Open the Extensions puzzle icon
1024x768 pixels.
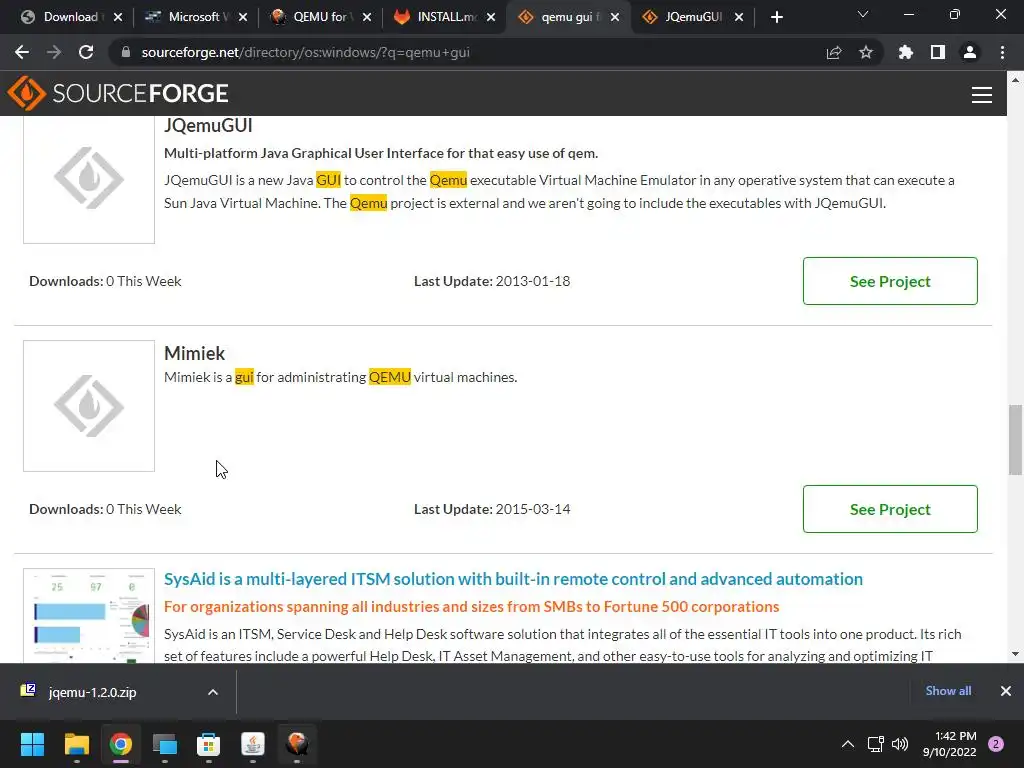tap(906, 52)
